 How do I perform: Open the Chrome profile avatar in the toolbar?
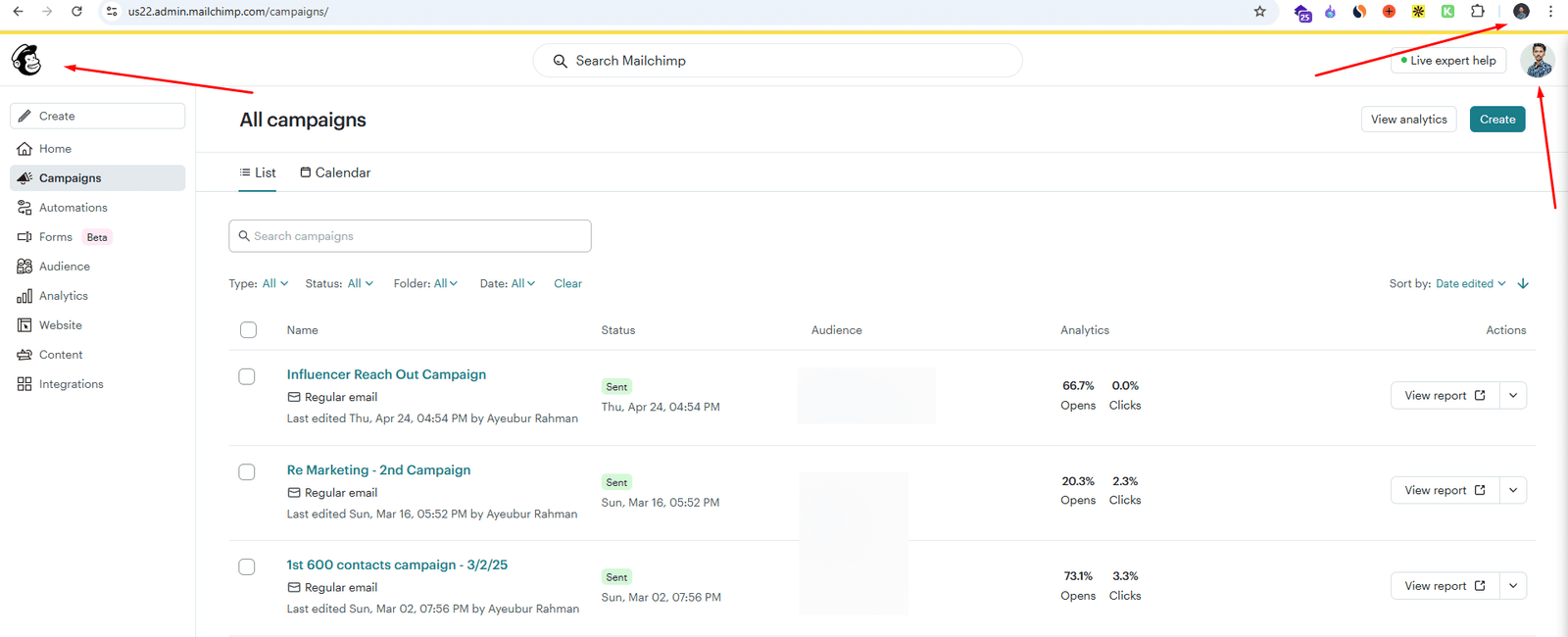click(x=1521, y=12)
